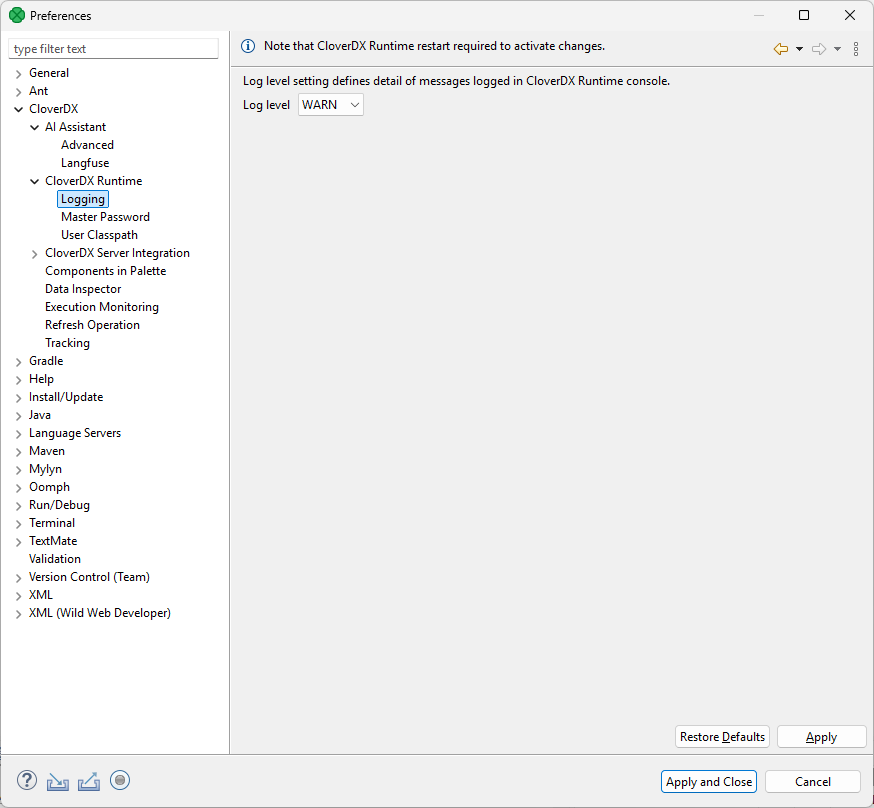Image resolution: width=874 pixels, height=808 pixels.
Task: Open the back history dropdown arrow
Action: [799, 49]
